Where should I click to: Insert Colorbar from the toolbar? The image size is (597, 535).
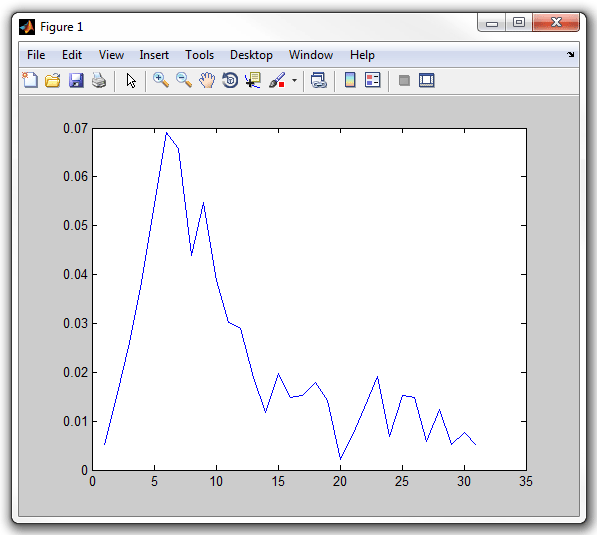(350, 80)
